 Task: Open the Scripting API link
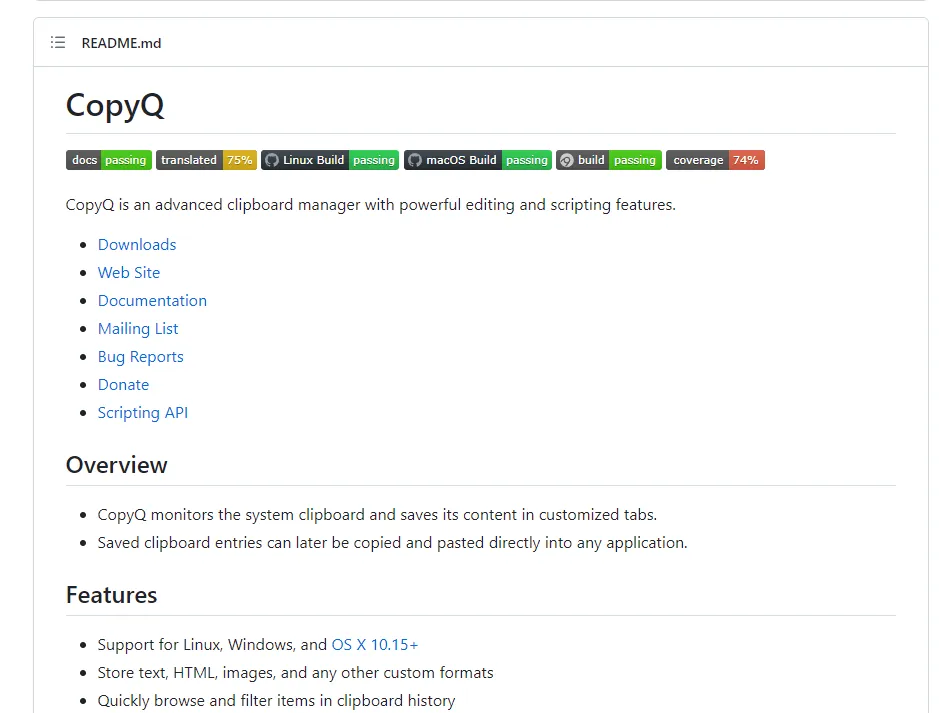point(143,413)
